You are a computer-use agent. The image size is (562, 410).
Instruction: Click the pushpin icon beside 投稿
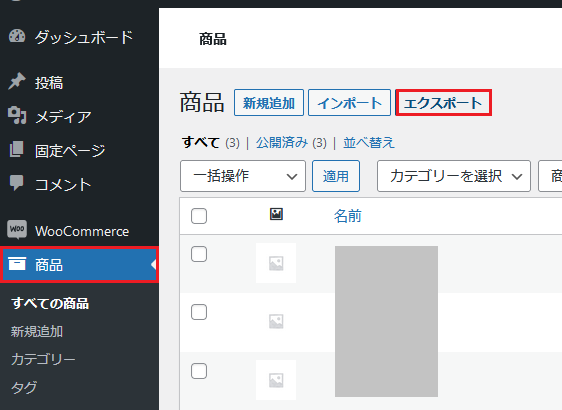tap(17, 81)
